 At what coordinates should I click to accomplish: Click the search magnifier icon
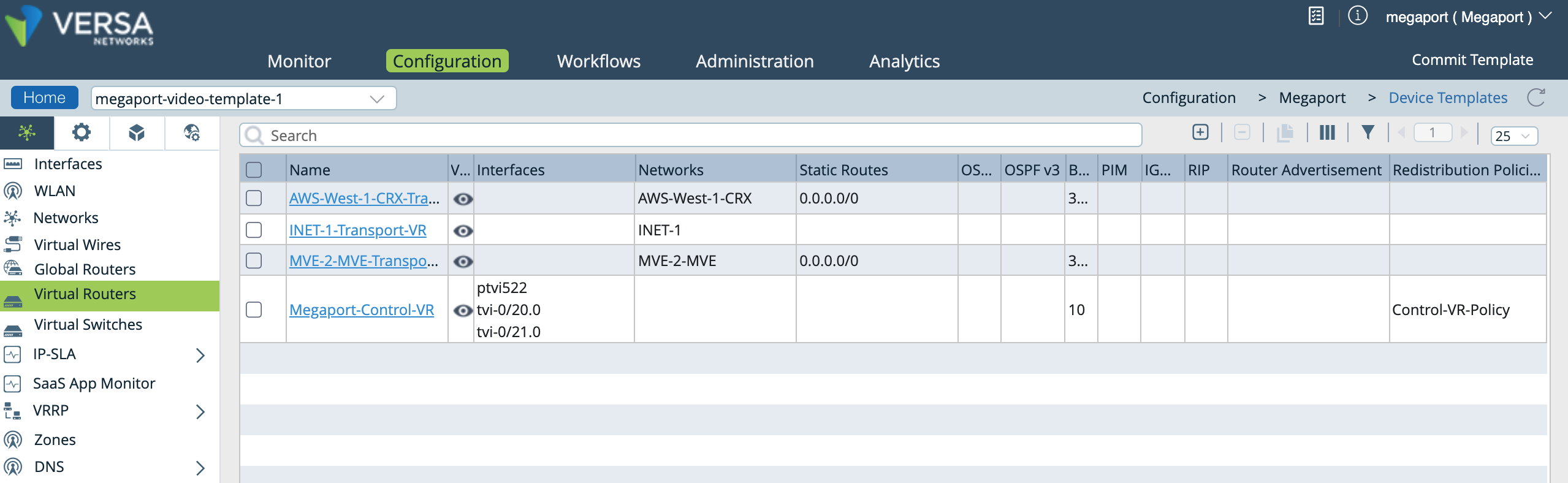[x=254, y=135]
